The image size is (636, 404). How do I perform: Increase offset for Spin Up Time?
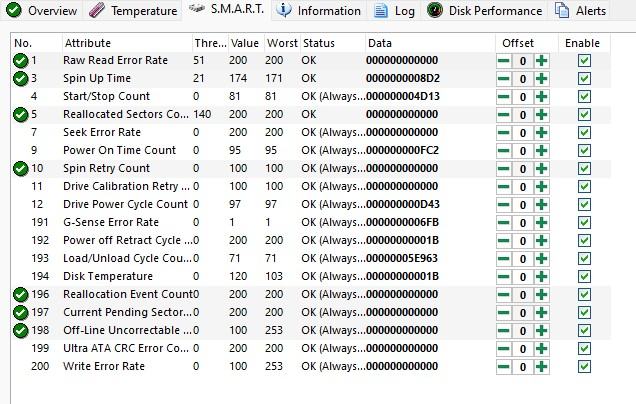pyautogui.click(x=541, y=79)
